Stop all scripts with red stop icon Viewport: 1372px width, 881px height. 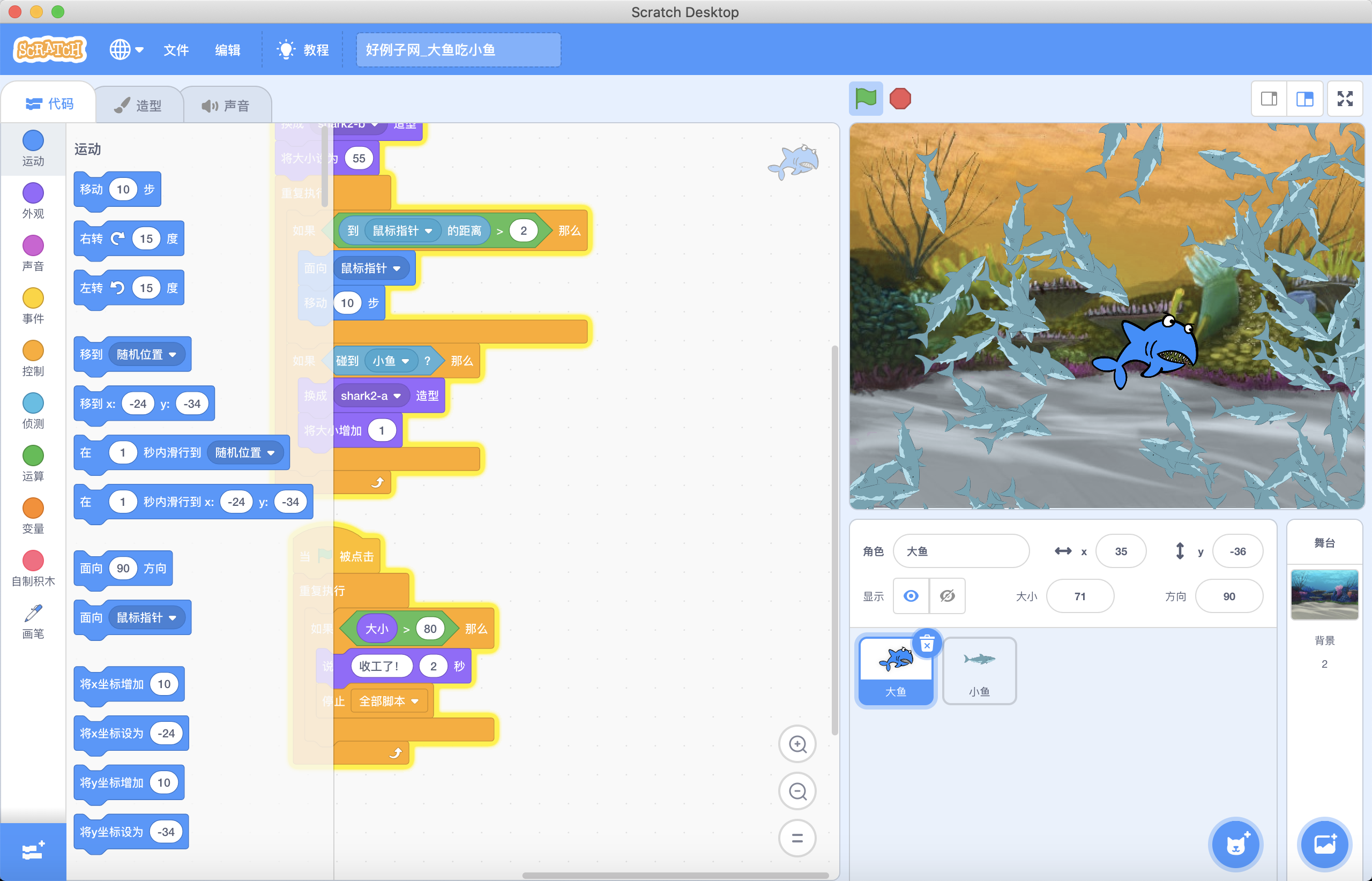[x=900, y=99]
